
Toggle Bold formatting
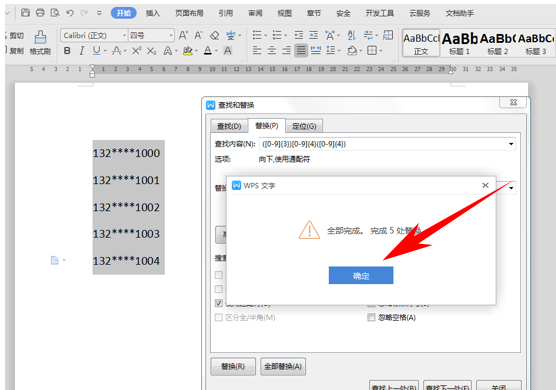click(x=67, y=51)
